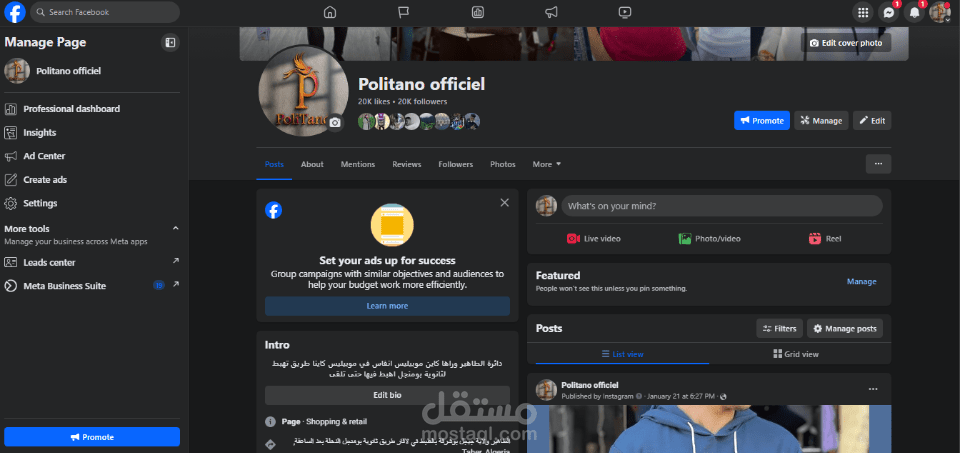
Task: Open Meta Business Suite link
Action: (x=92, y=286)
